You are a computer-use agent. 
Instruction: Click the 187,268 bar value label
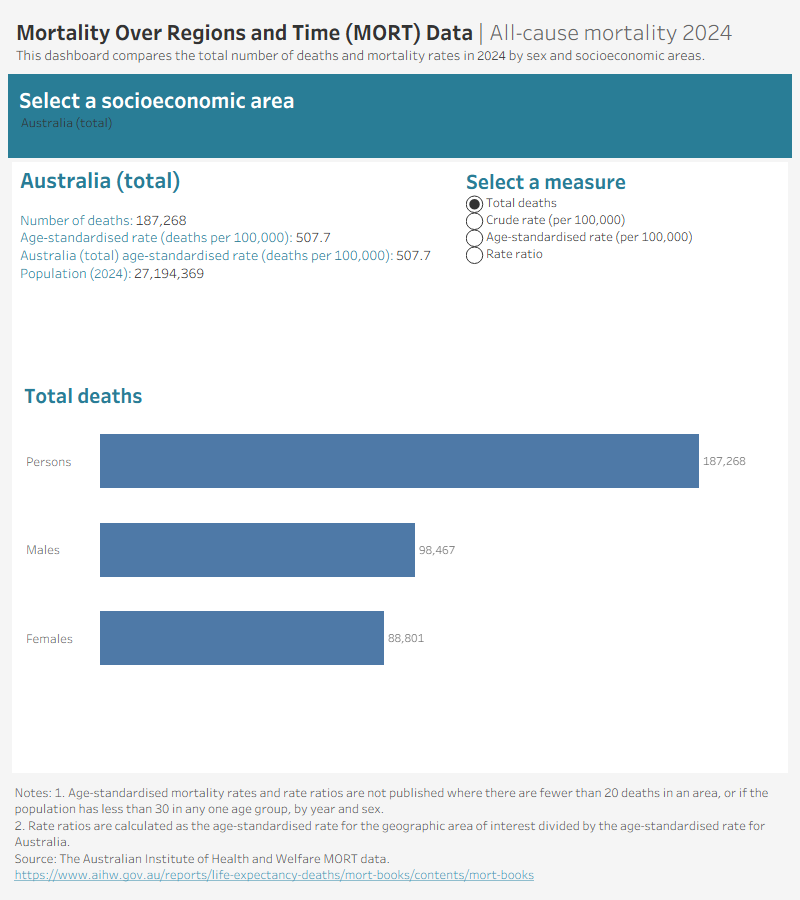724,461
